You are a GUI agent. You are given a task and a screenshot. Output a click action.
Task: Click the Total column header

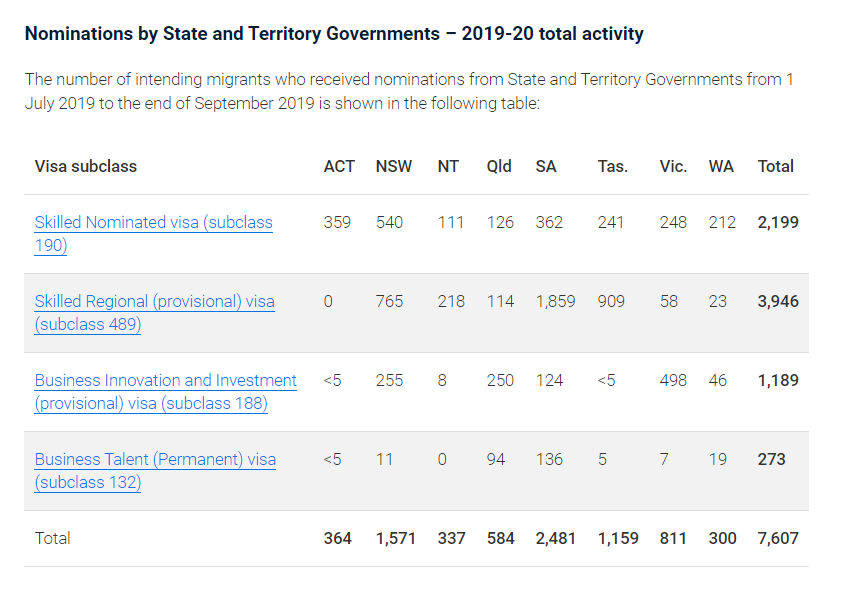pos(776,166)
